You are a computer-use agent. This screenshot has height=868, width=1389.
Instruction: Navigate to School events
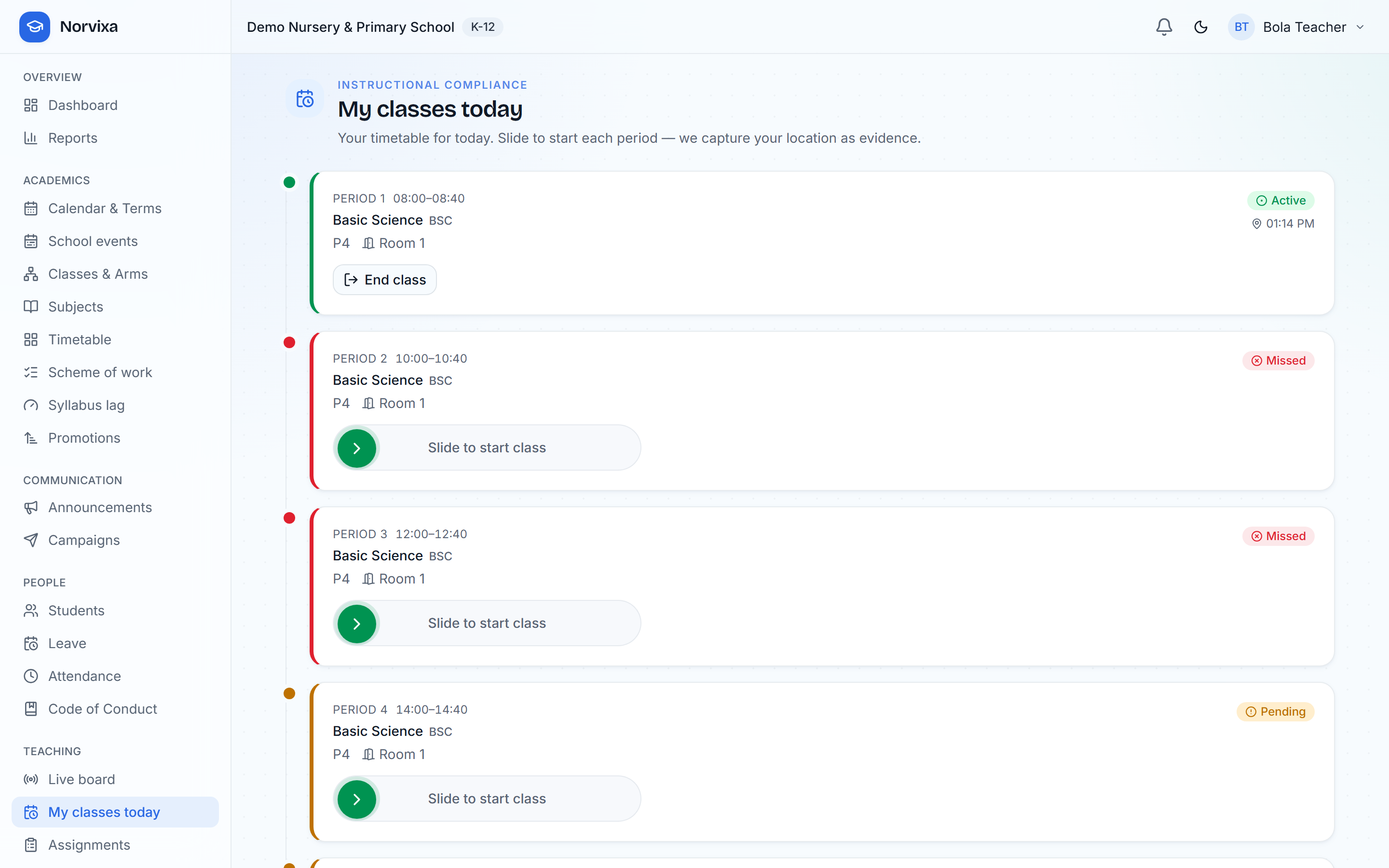click(115, 242)
